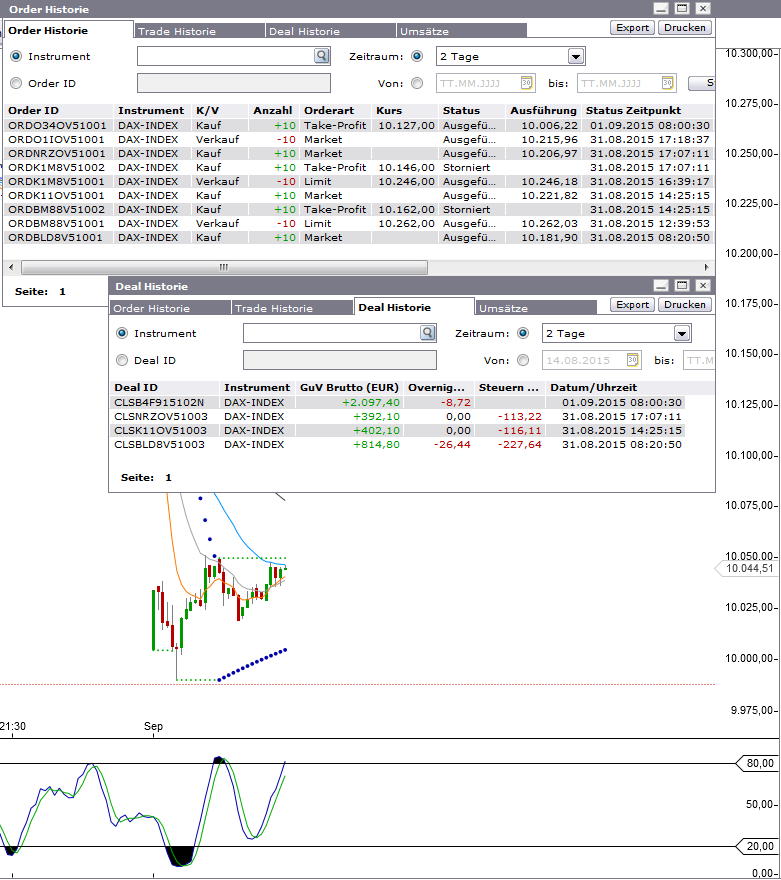781x880 pixels.
Task: Click the instrument search icon in Deal Historie
Action: pyautogui.click(x=427, y=334)
